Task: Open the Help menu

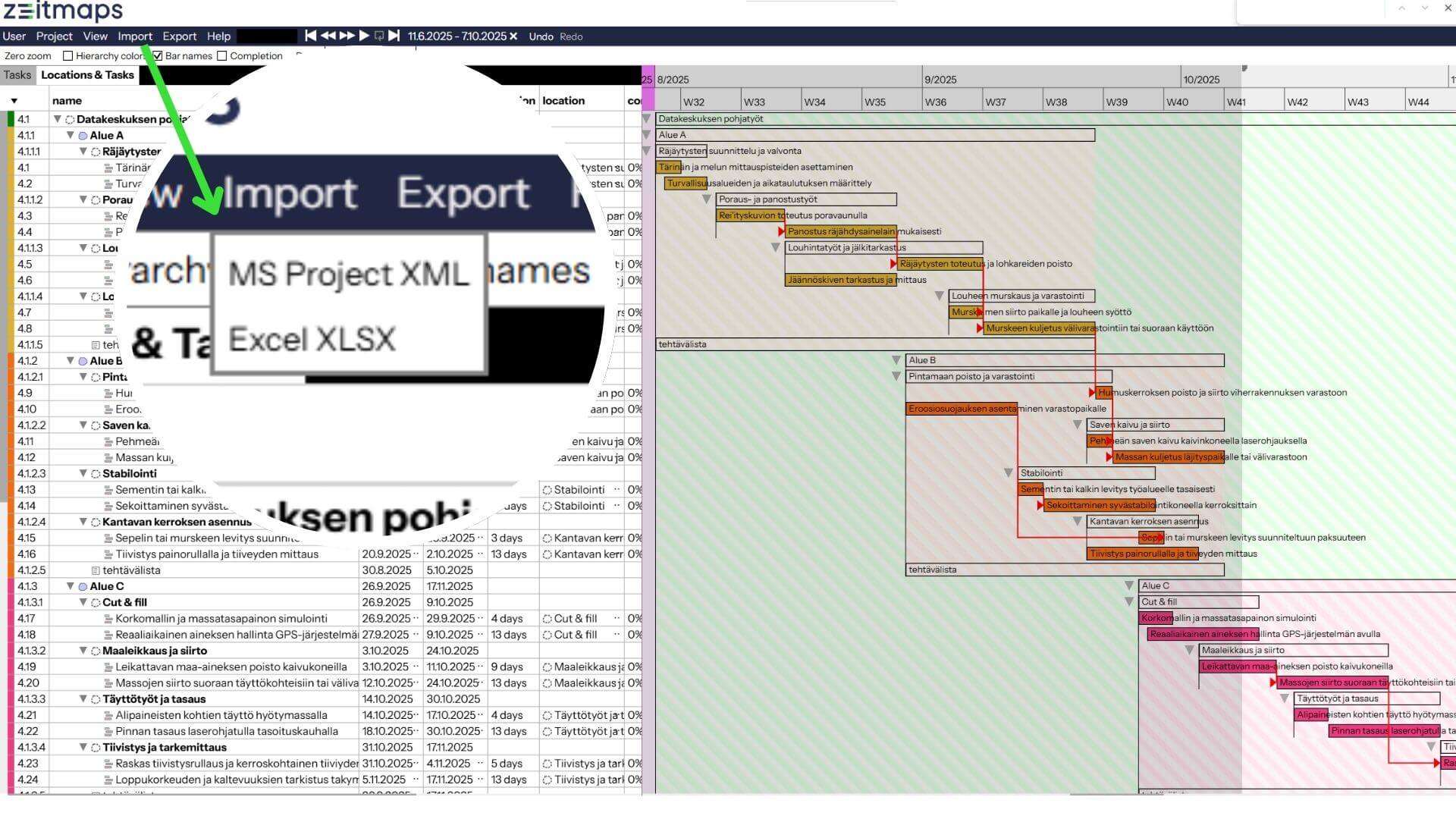Action: click(x=218, y=36)
